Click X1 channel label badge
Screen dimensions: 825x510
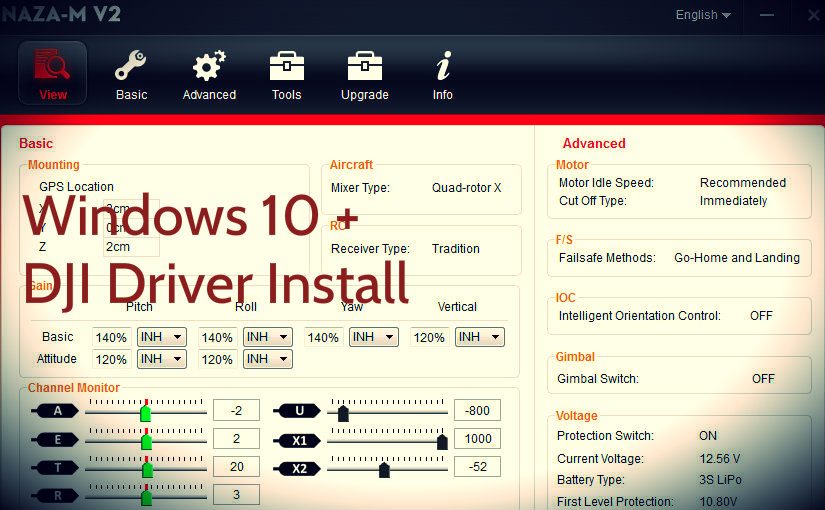point(298,441)
